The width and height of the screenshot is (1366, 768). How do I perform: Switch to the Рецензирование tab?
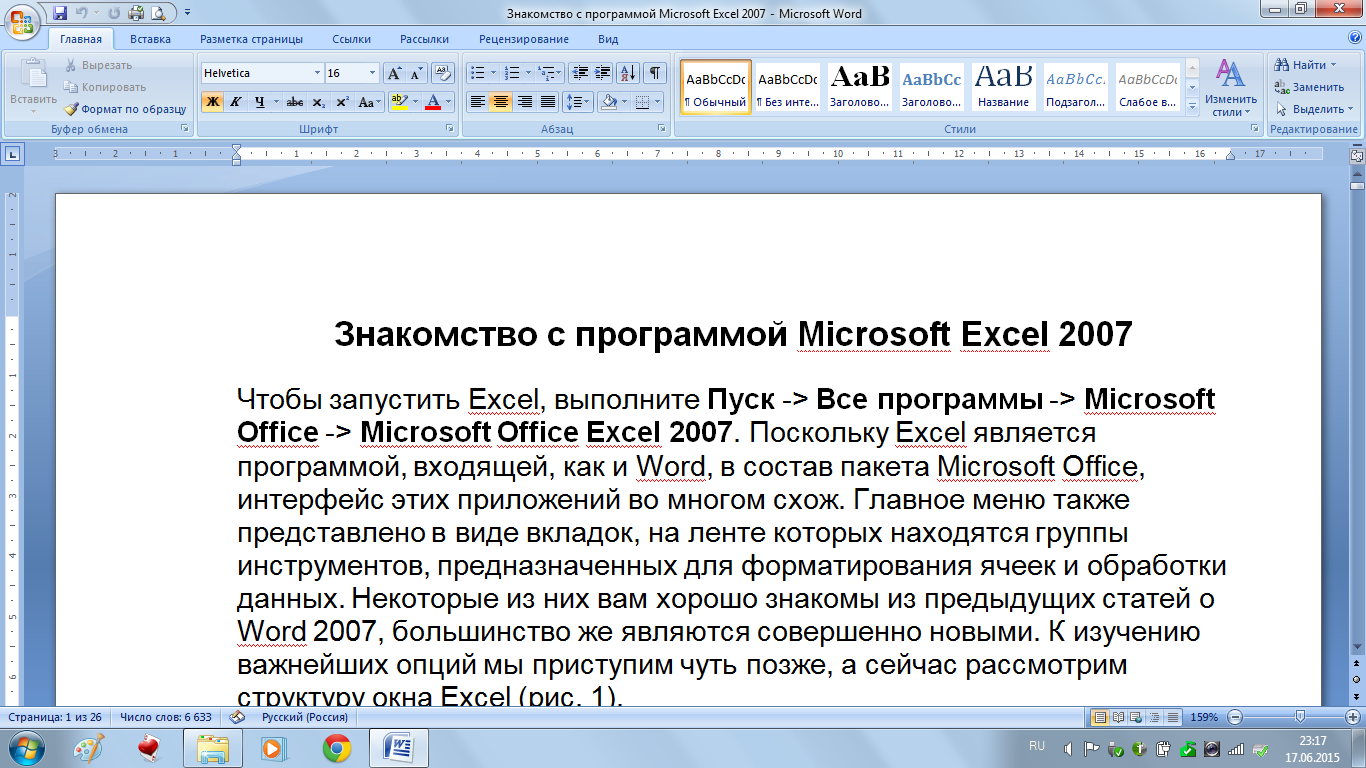[x=523, y=39]
